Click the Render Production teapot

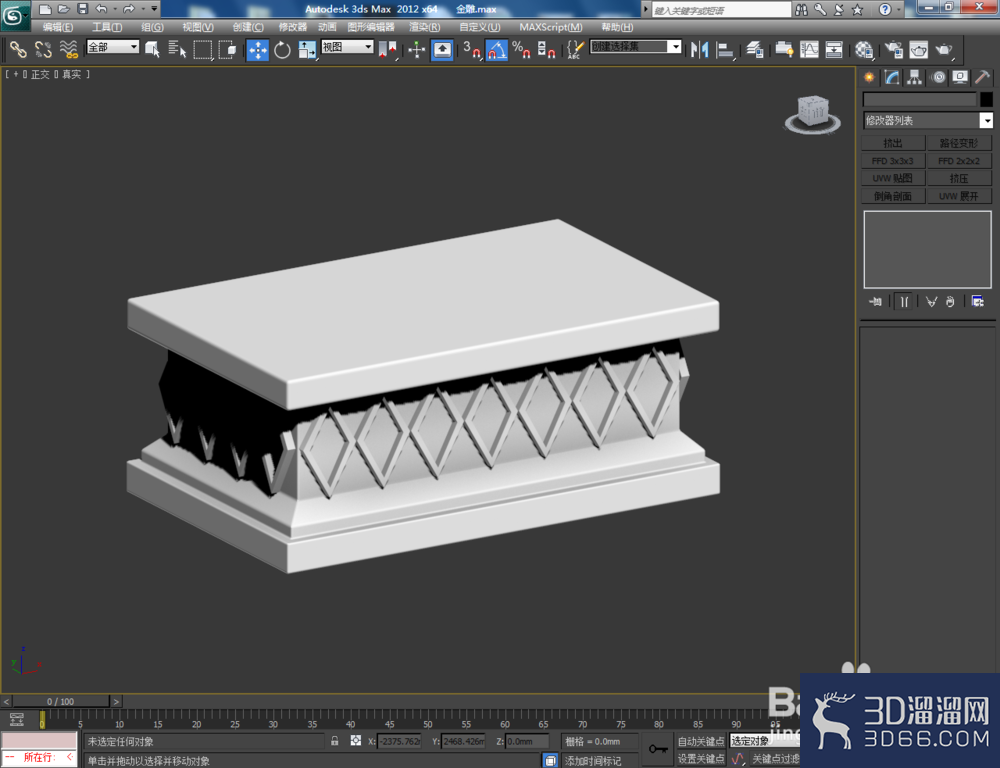click(944, 49)
